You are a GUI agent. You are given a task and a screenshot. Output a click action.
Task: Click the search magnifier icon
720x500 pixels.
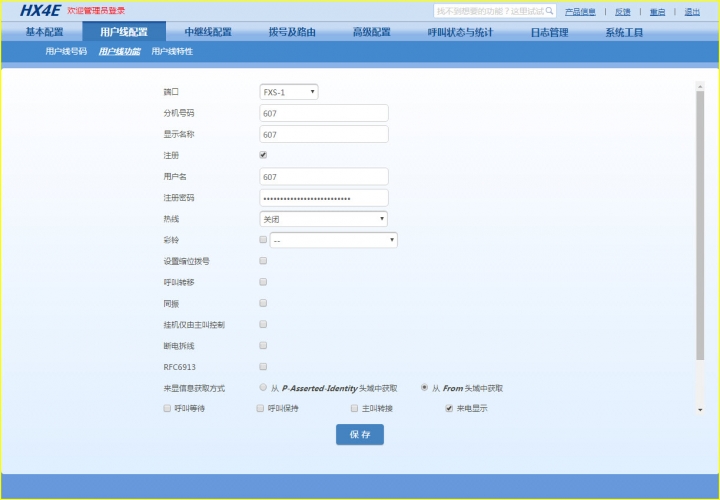pos(549,11)
